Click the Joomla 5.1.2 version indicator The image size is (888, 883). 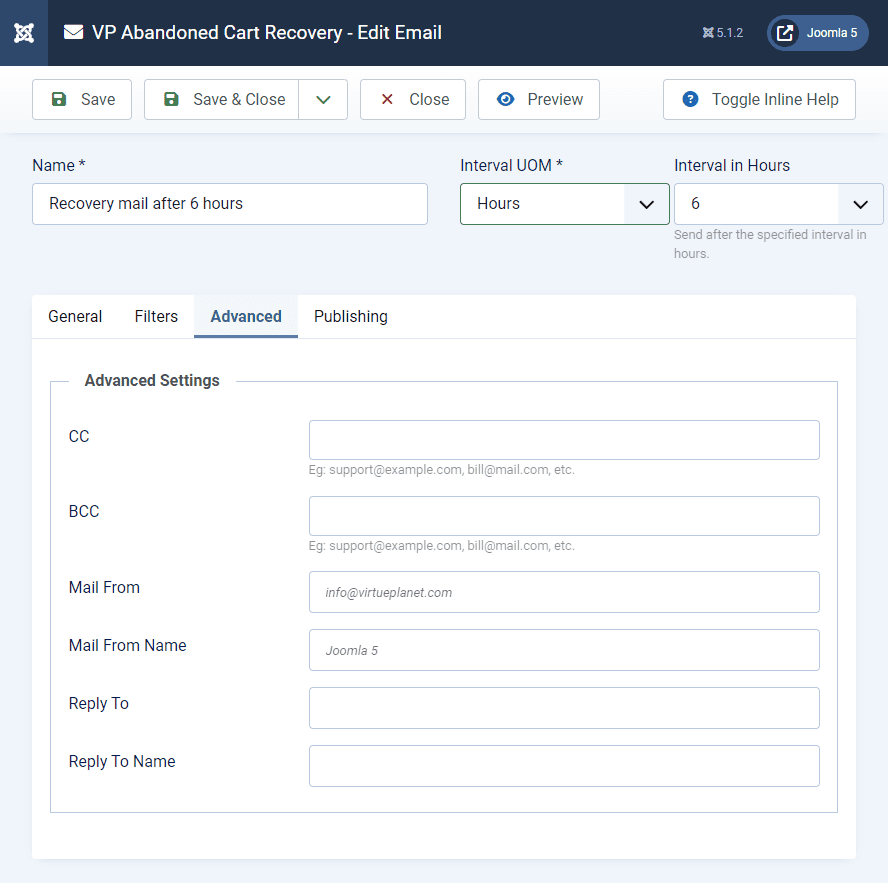pos(723,33)
